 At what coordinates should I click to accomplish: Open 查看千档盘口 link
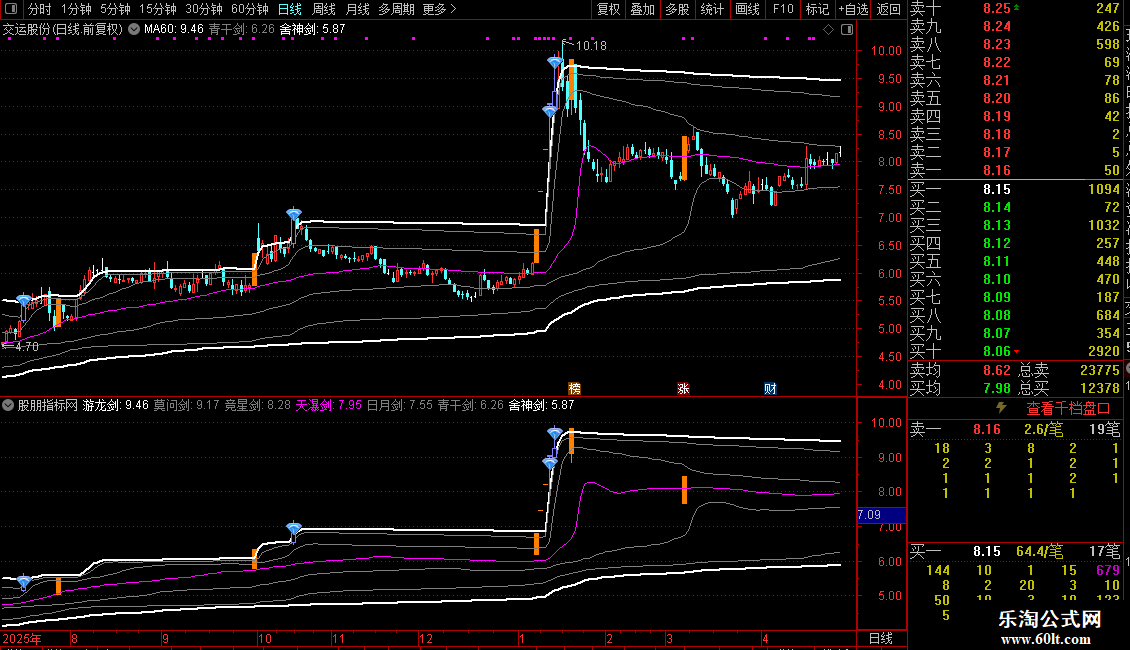coord(1068,409)
